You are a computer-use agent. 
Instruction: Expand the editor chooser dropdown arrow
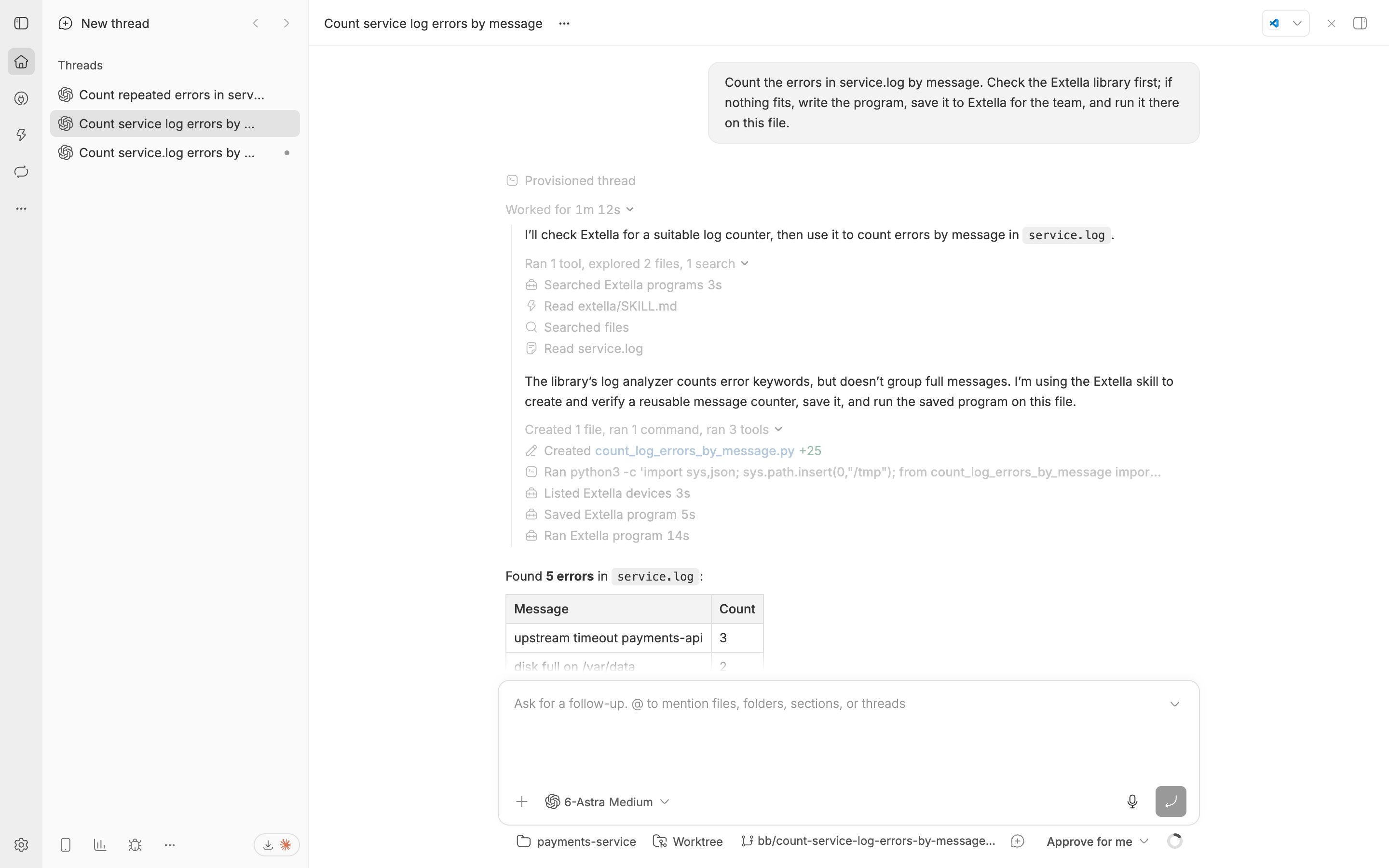1297,24
